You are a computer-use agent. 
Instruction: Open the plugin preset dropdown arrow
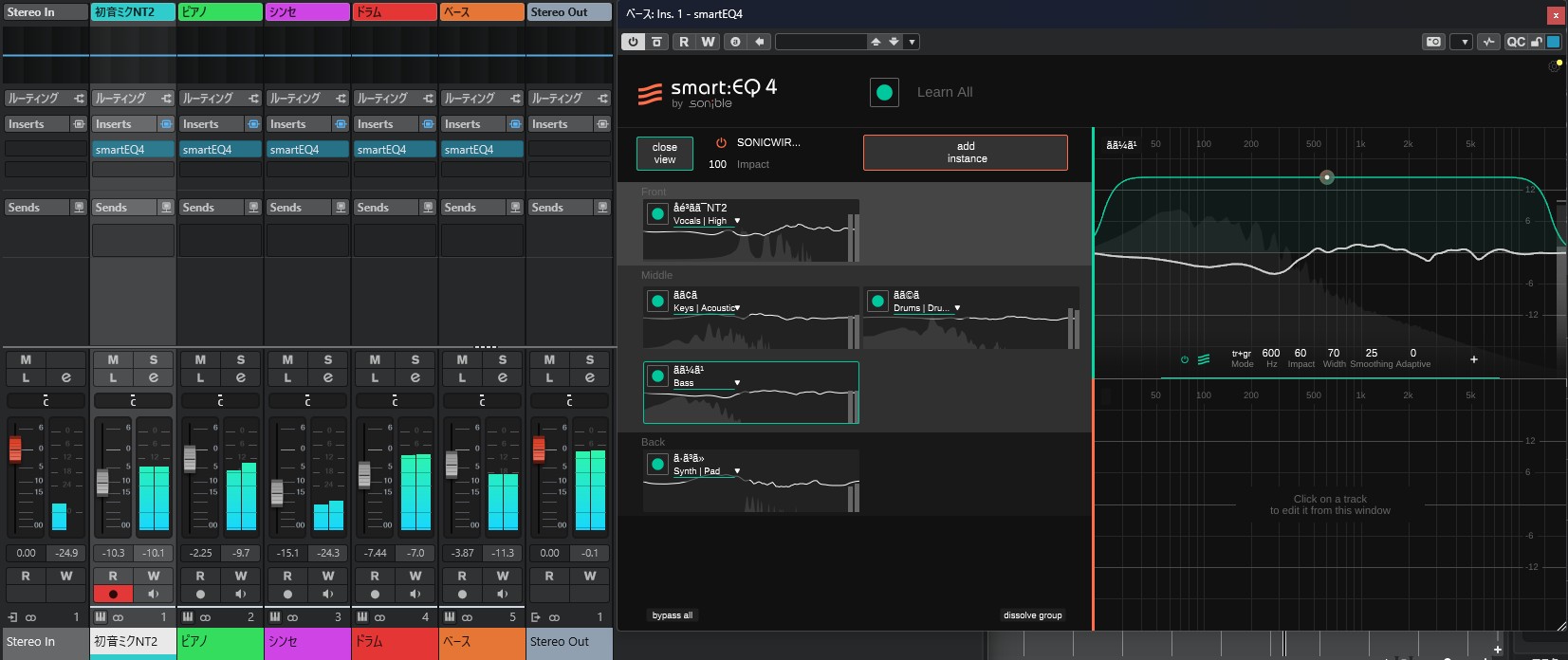tap(912, 42)
